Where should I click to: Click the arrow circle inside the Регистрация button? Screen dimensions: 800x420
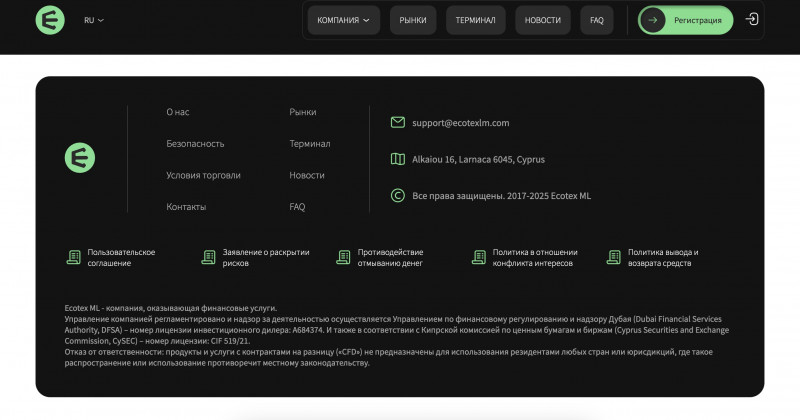coord(653,20)
